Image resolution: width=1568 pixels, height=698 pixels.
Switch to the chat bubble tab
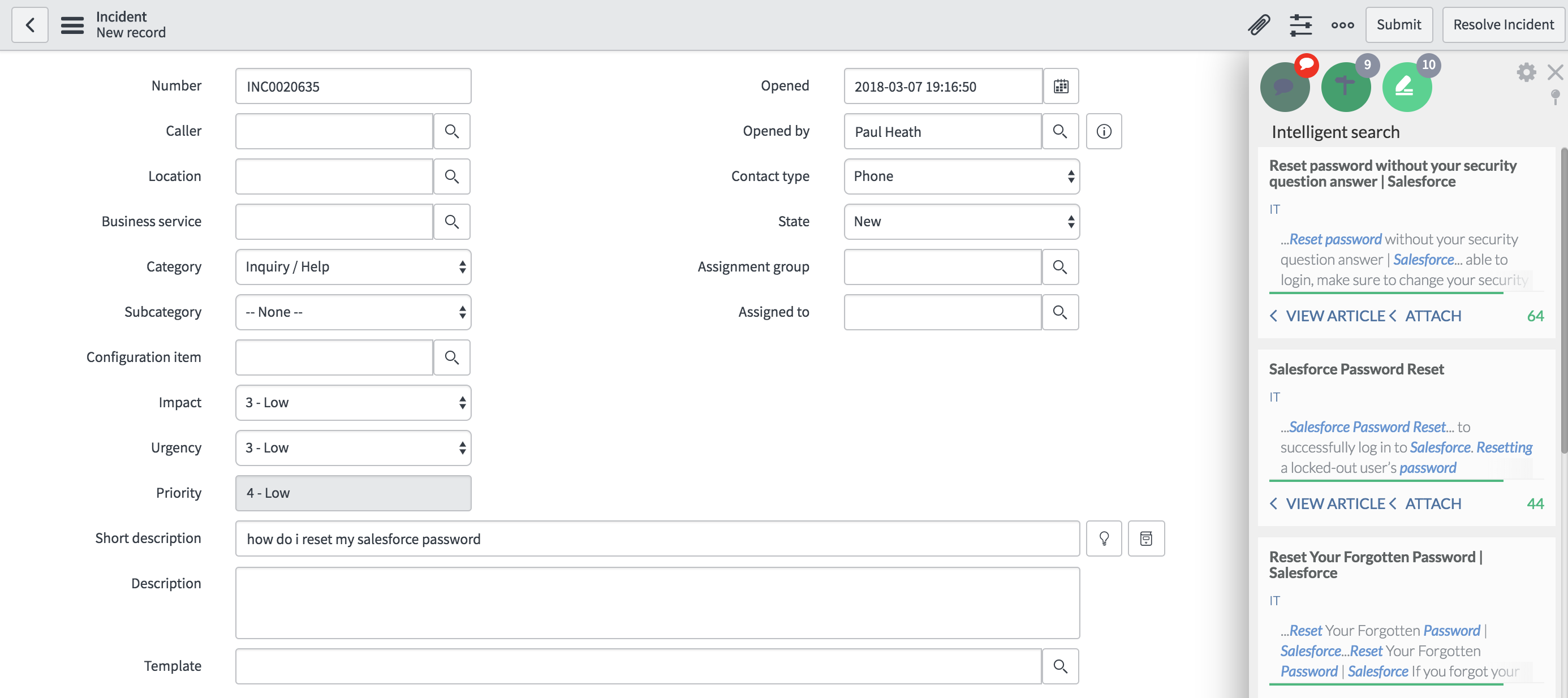point(1285,87)
